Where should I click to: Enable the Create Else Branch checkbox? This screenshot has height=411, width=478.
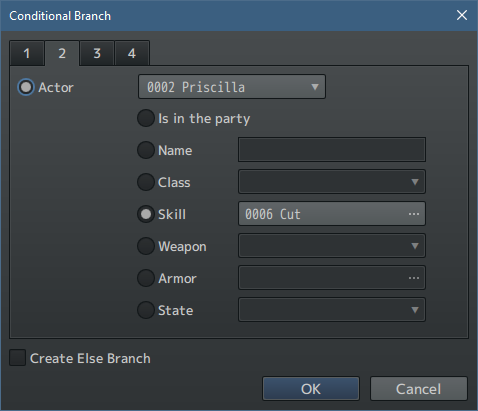[18, 358]
